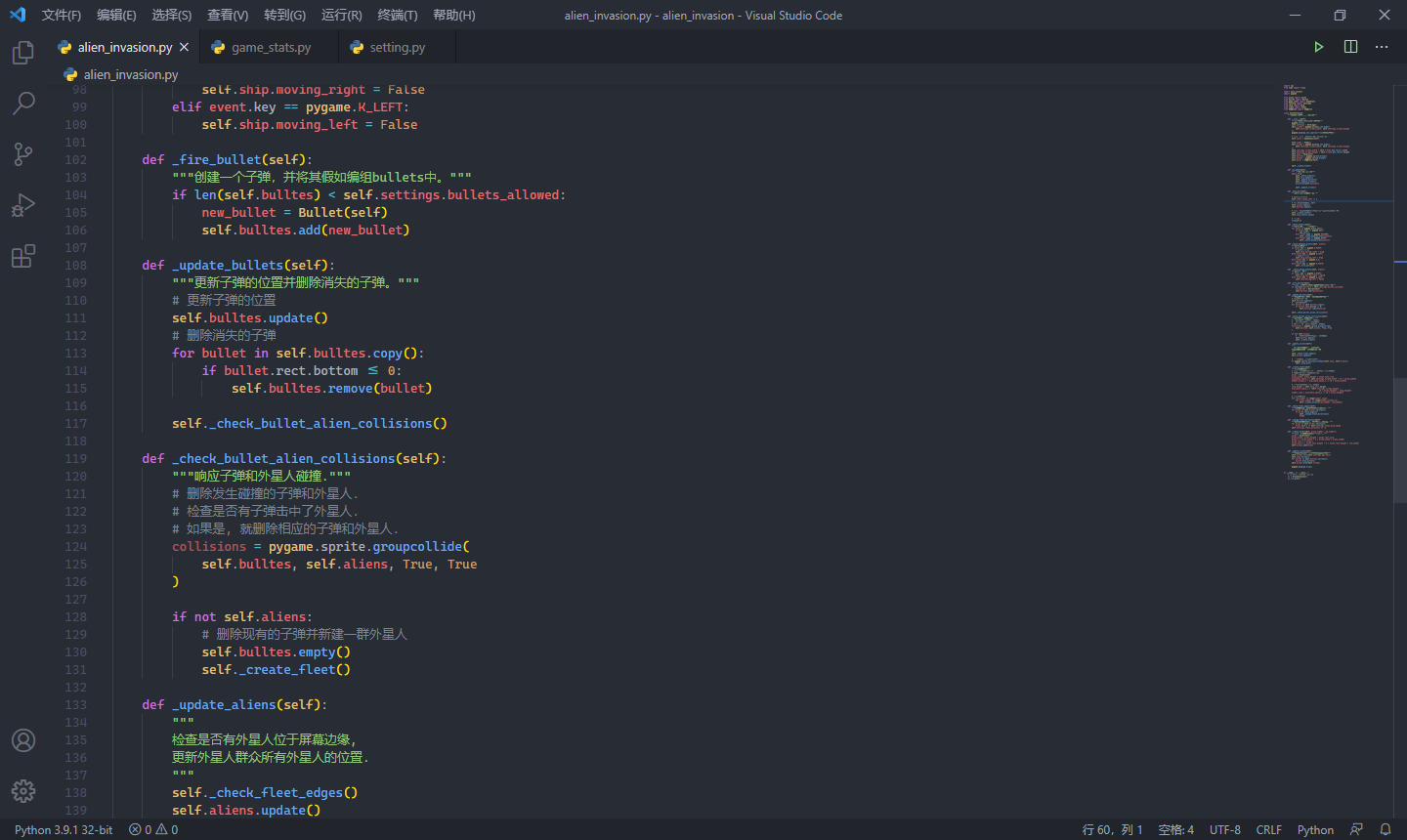1407x840 pixels.
Task: Click 'collisions = pygame.sprite.groupcollide(' line
Action: click(x=320, y=546)
